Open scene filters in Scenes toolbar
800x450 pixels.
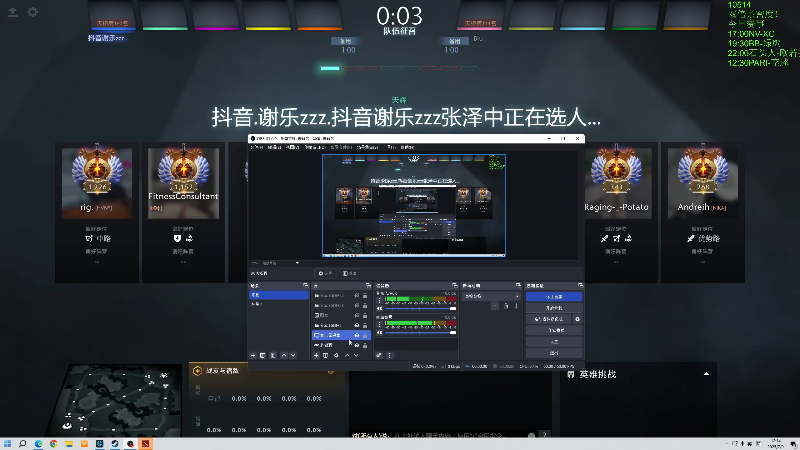coord(273,355)
